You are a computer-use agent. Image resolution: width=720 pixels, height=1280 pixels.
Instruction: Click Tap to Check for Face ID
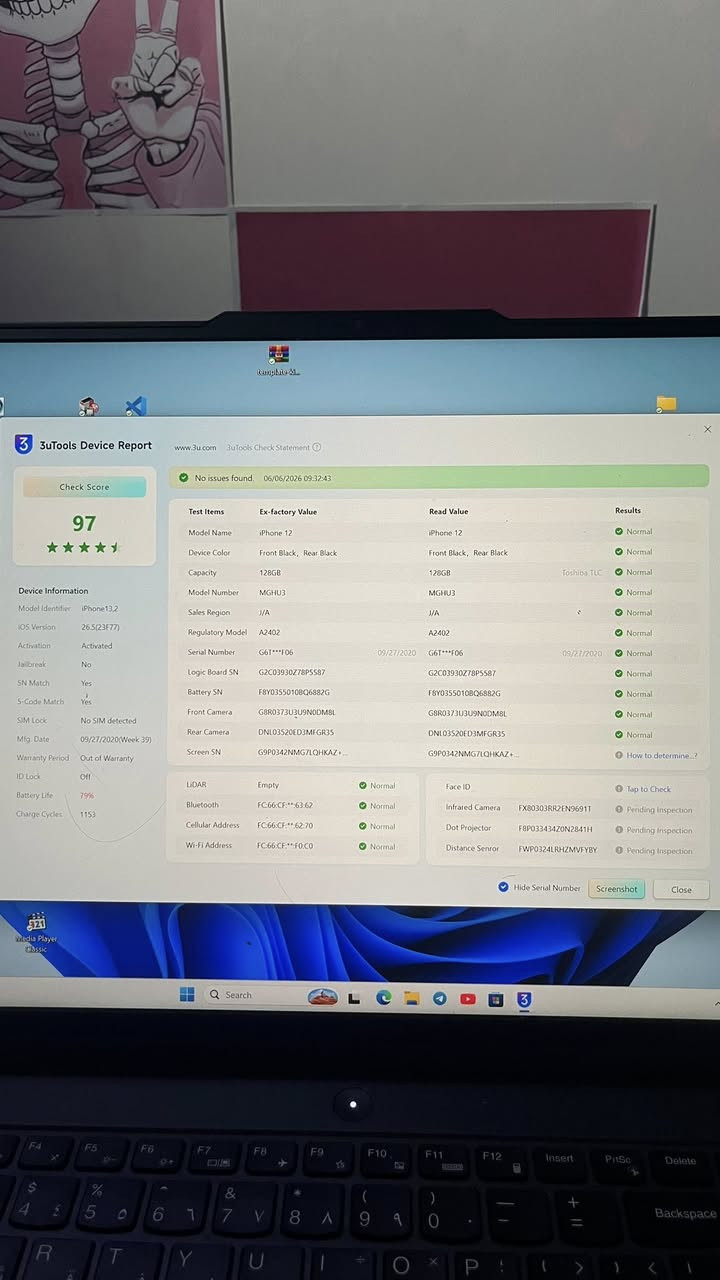pos(649,789)
